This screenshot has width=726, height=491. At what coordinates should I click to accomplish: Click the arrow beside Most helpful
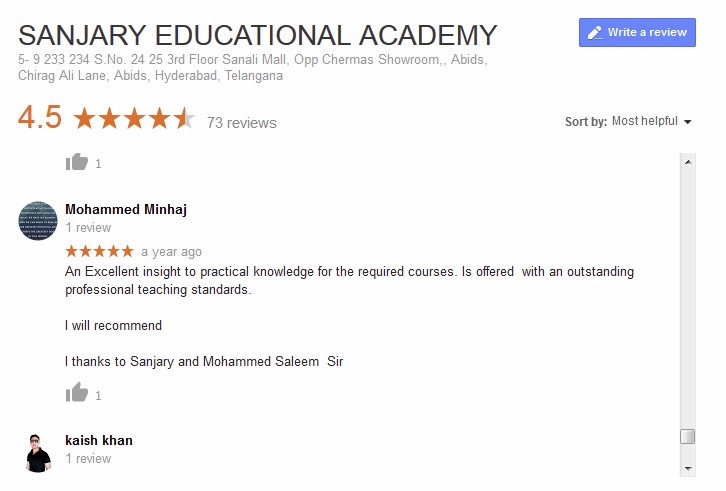[x=688, y=122]
